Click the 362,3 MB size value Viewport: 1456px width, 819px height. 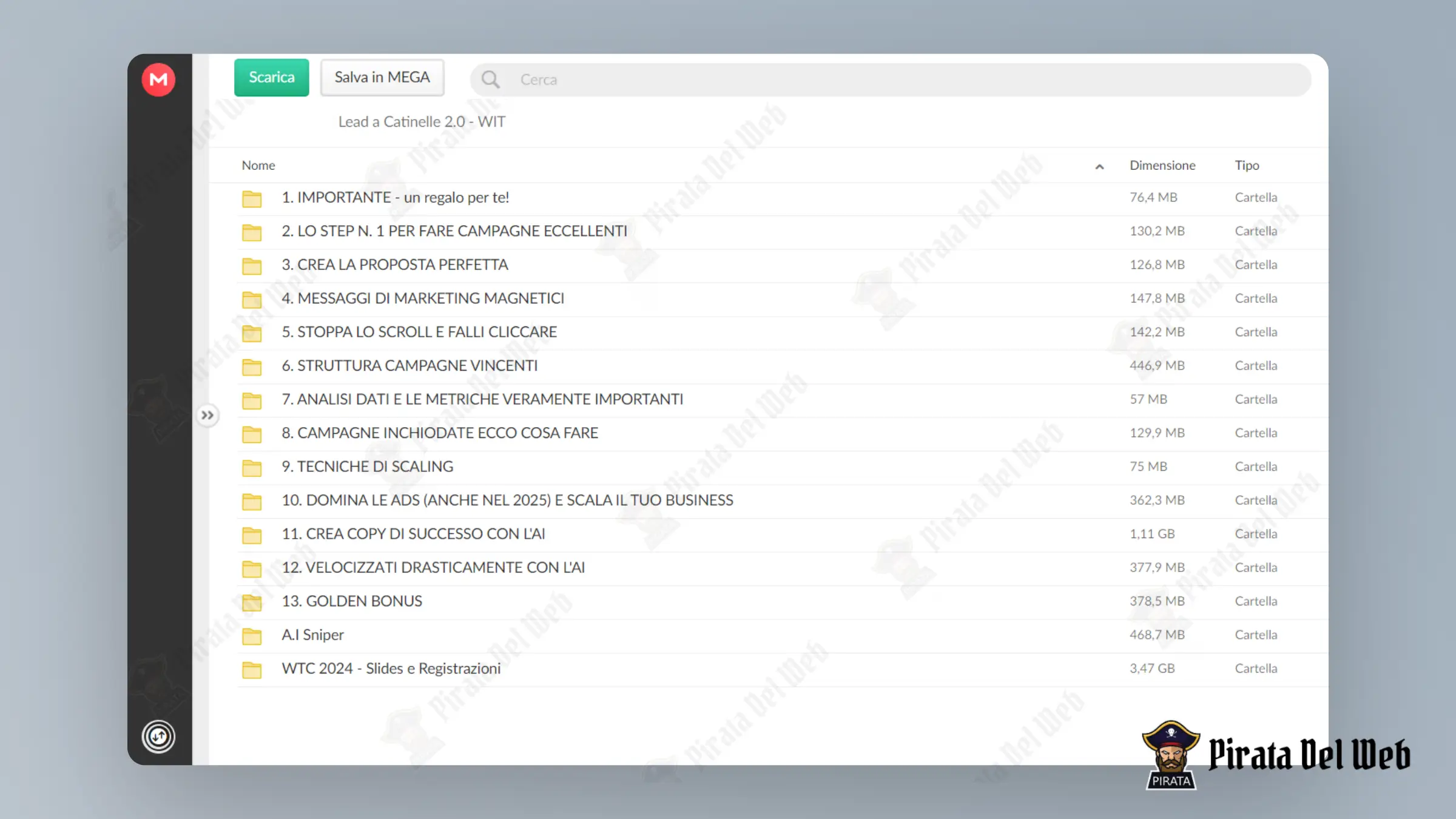tap(1157, 500)
